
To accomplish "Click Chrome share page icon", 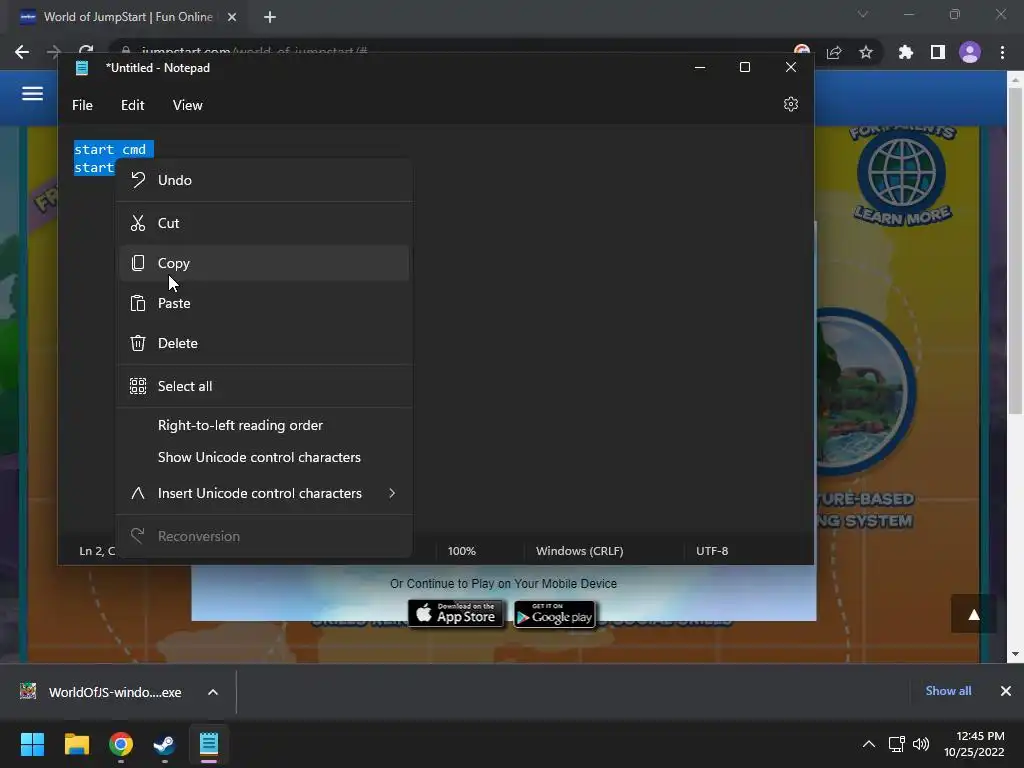I will click(834, 52).
